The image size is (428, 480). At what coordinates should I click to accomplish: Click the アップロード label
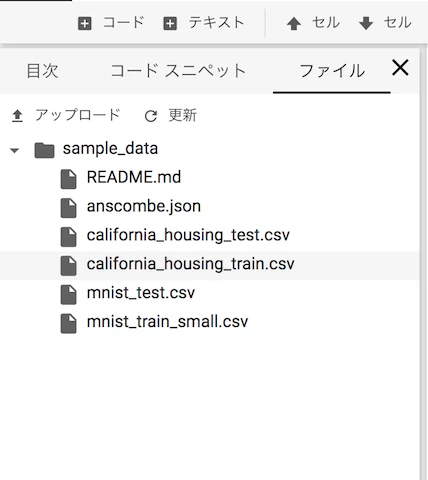click(77, 115)
